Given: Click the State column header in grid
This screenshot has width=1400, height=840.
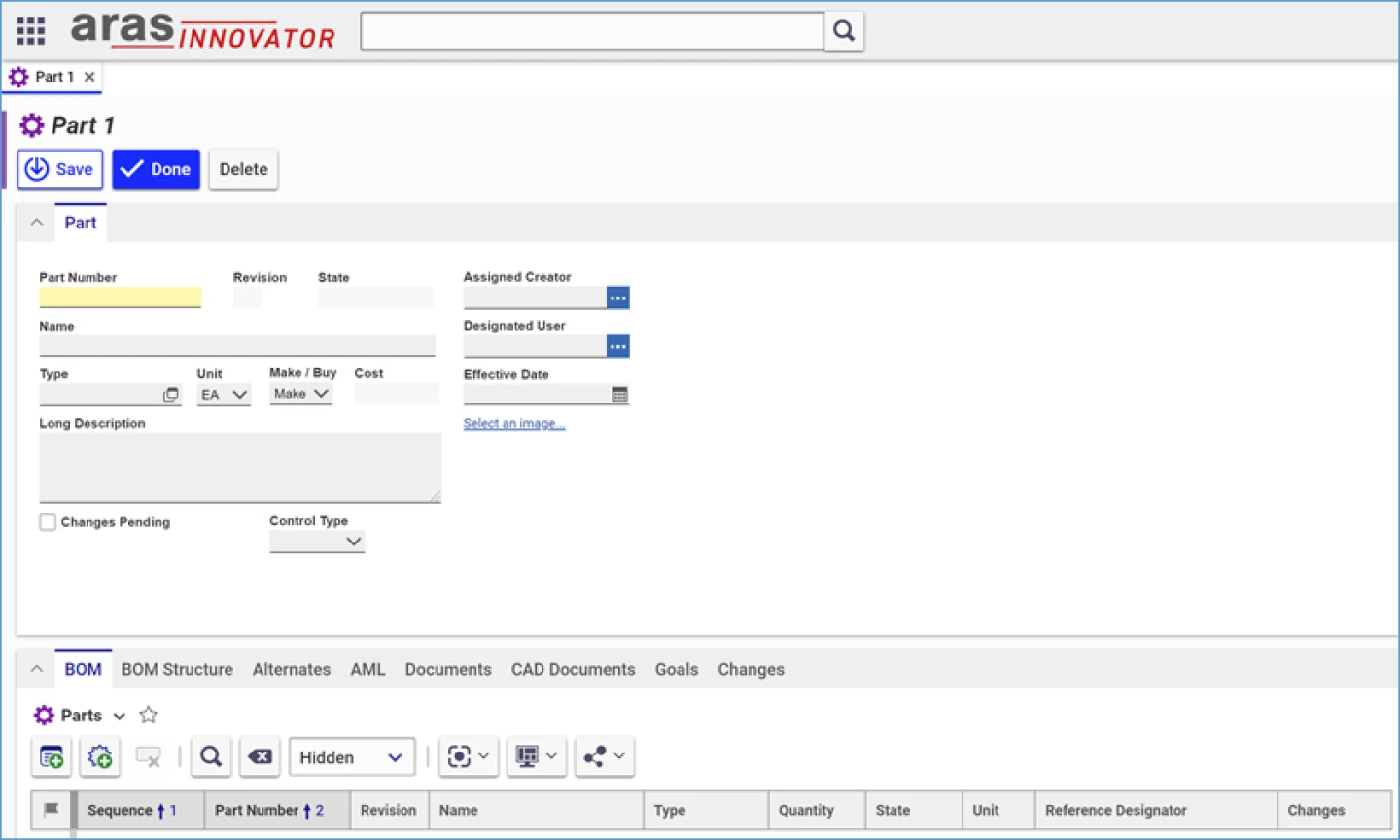Looking at the screenshot, I should [914, 810].
